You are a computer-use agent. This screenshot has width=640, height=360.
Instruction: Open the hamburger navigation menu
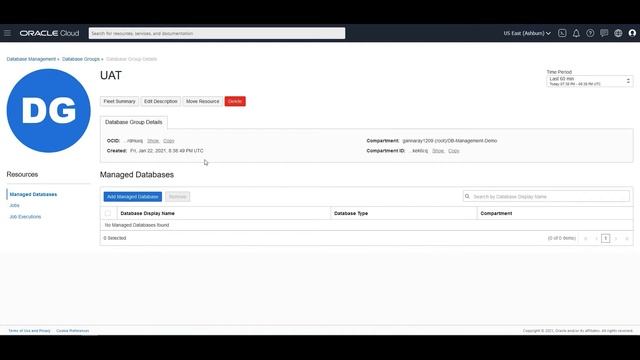7,33
